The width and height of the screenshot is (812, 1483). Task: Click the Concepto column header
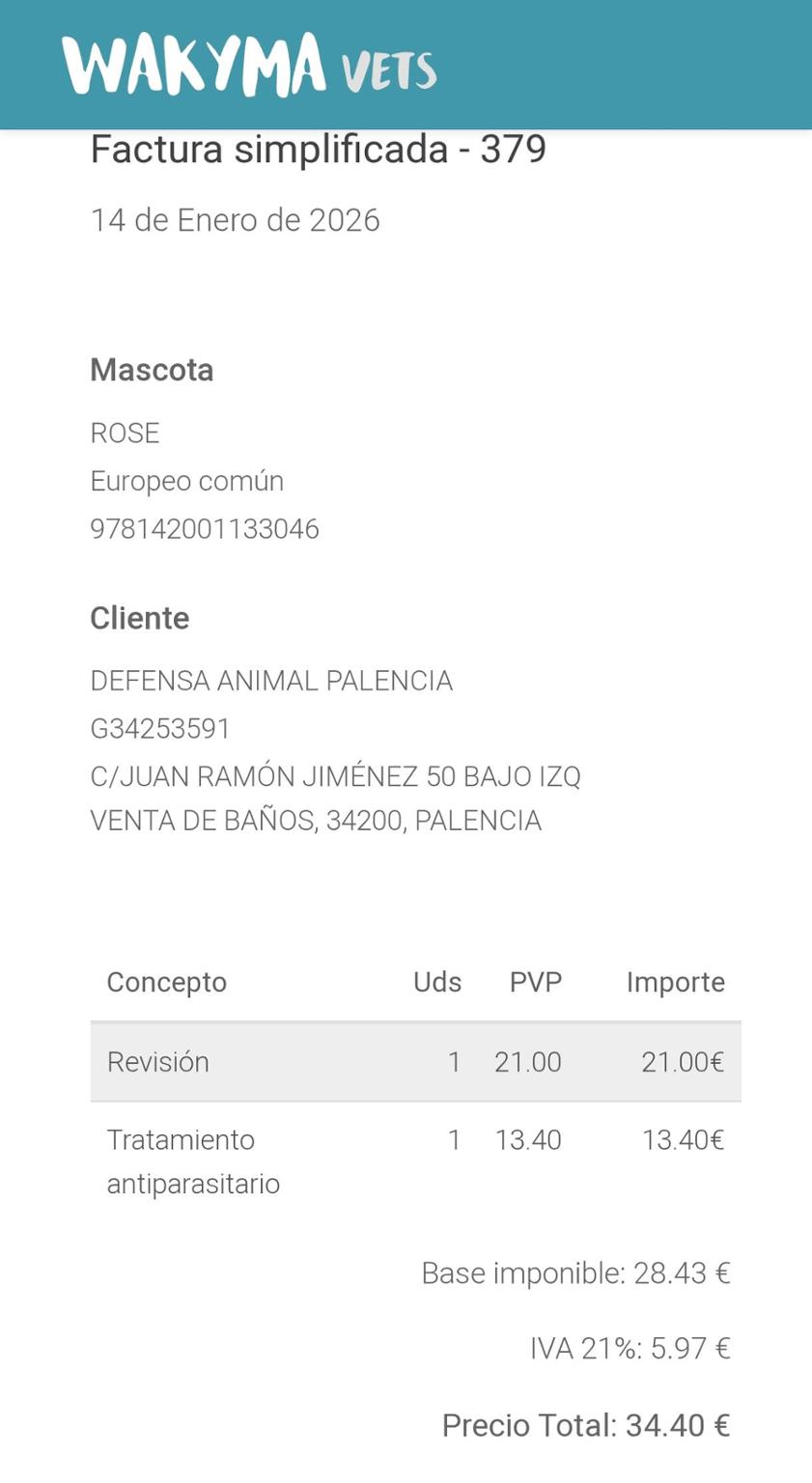[x=166, y=982]
